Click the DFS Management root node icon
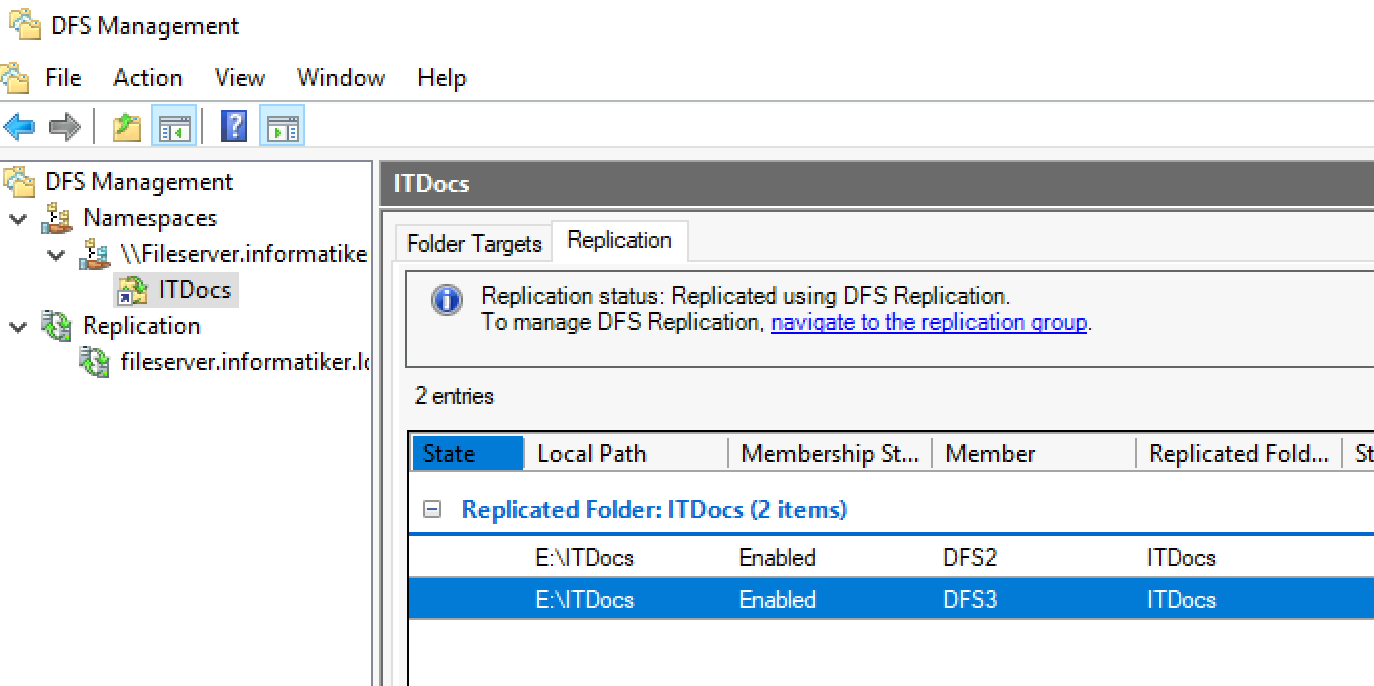This screenshot has width=1374, height=686. 19,182
